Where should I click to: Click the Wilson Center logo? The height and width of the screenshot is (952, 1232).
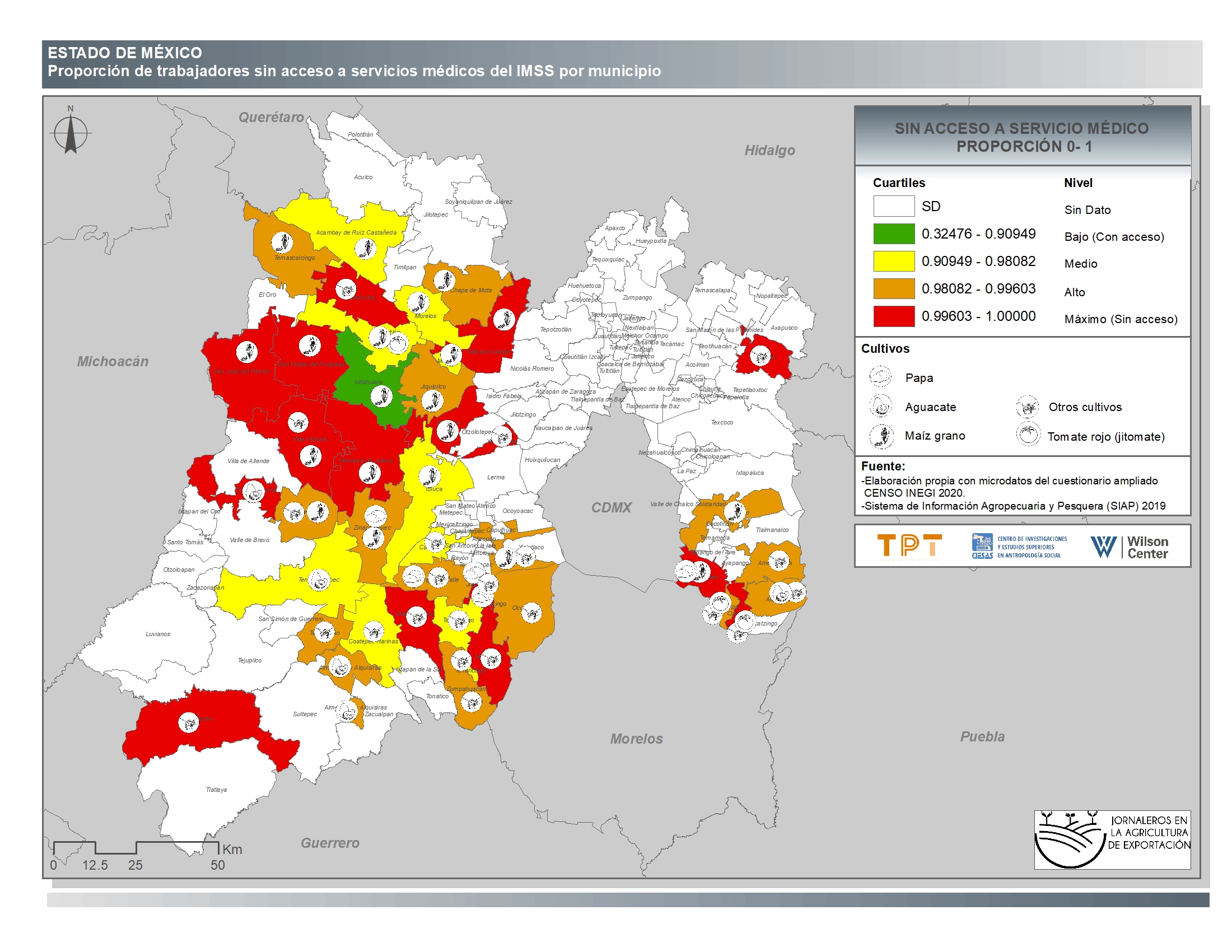(x=1129, y=547)
